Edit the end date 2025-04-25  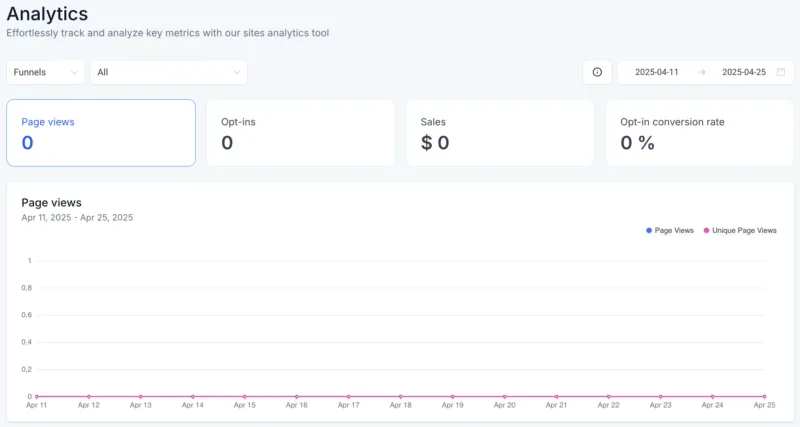click(744, 72)
